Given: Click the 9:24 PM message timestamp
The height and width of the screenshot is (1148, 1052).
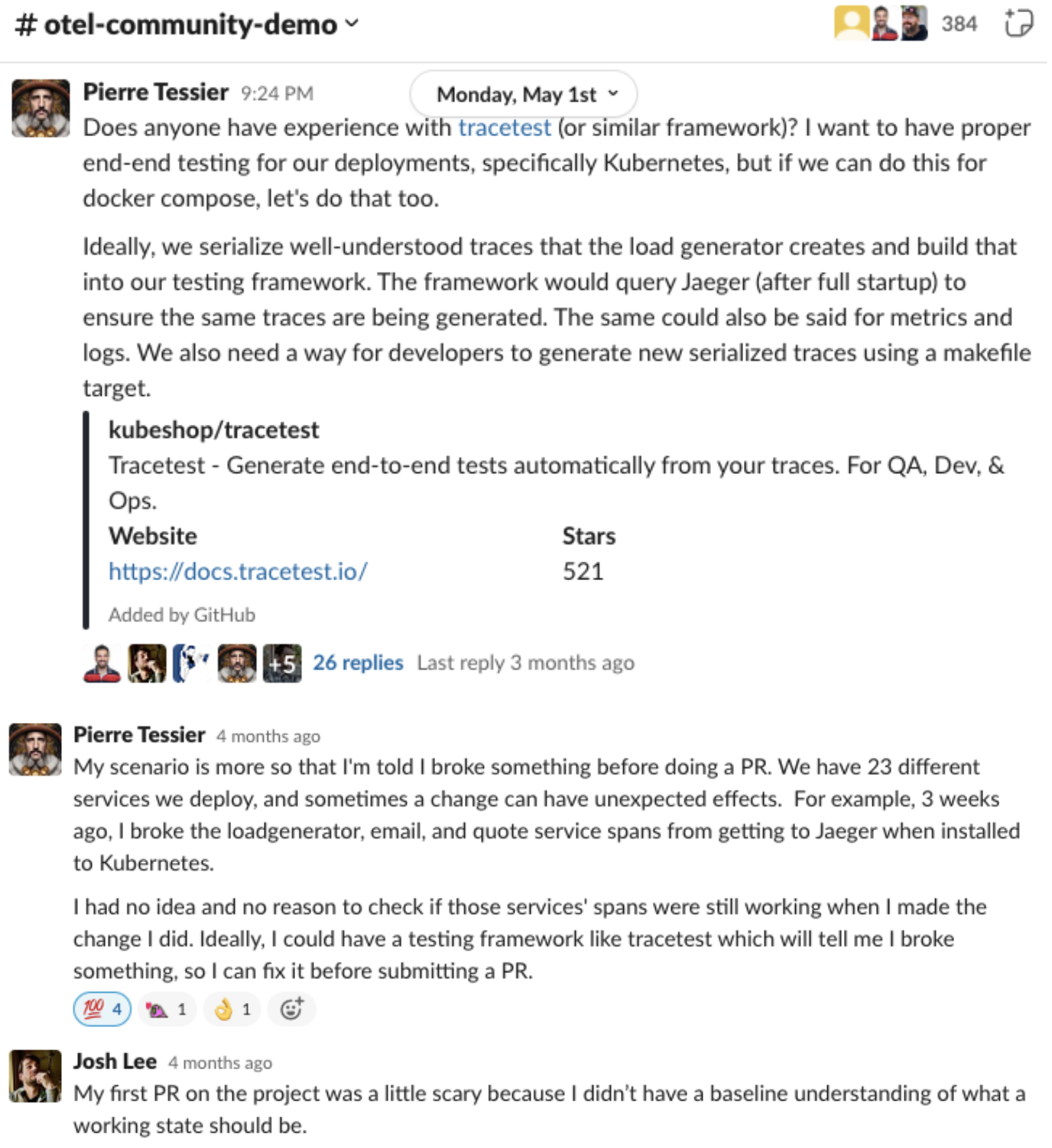Looking at the screenshot, I should click(277, 93).
